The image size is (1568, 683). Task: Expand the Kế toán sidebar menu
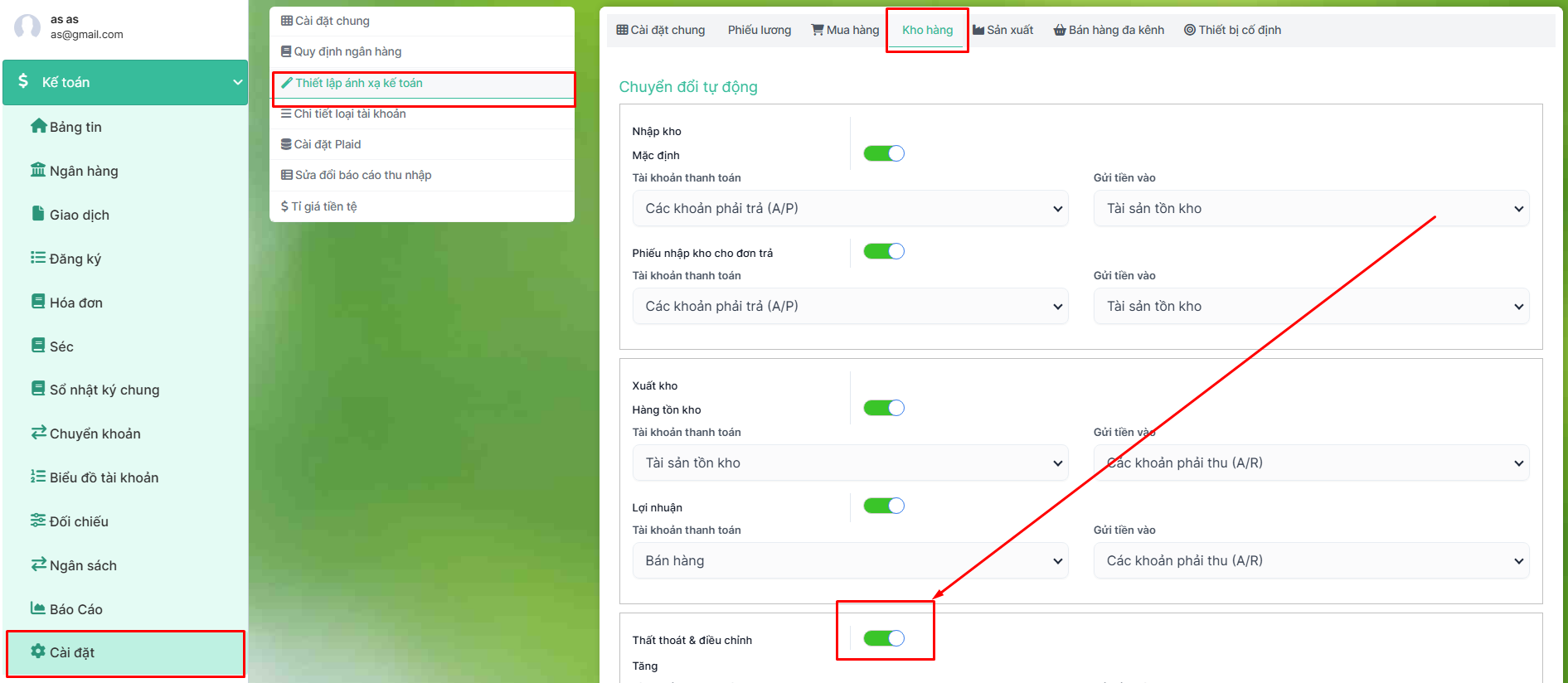[x=125, y=82]
